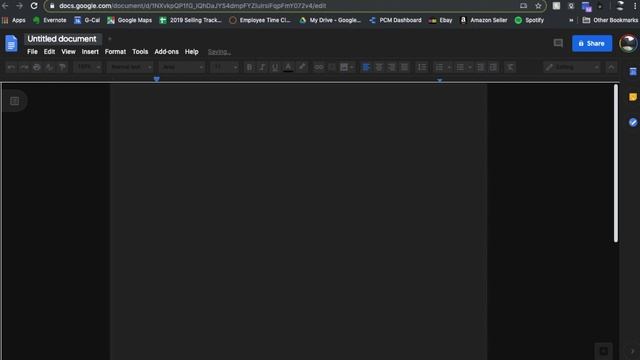
Task: Open the Google Maps bookmark
Action: point(129,20)
